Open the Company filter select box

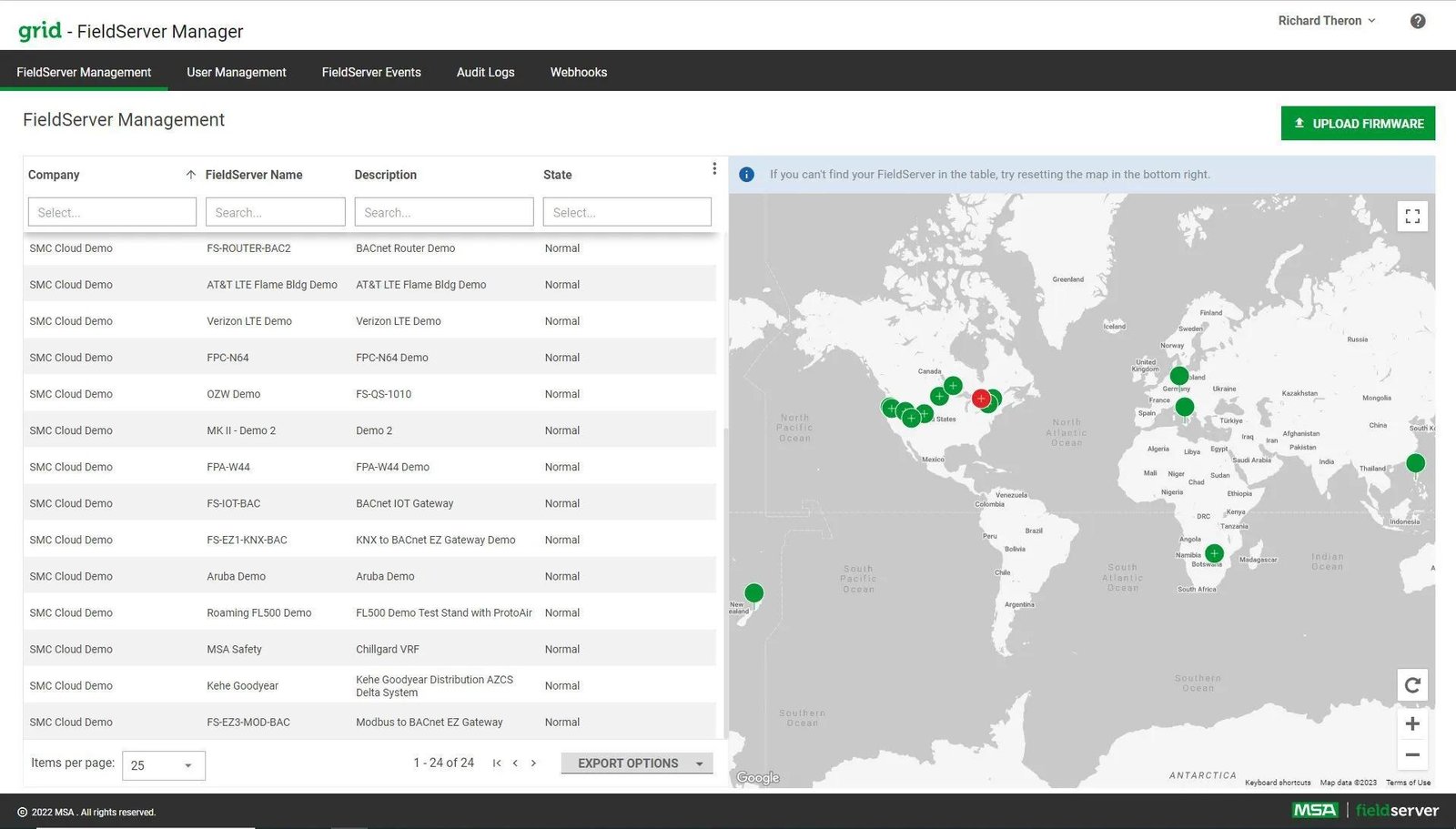click(x=112, y=212)
